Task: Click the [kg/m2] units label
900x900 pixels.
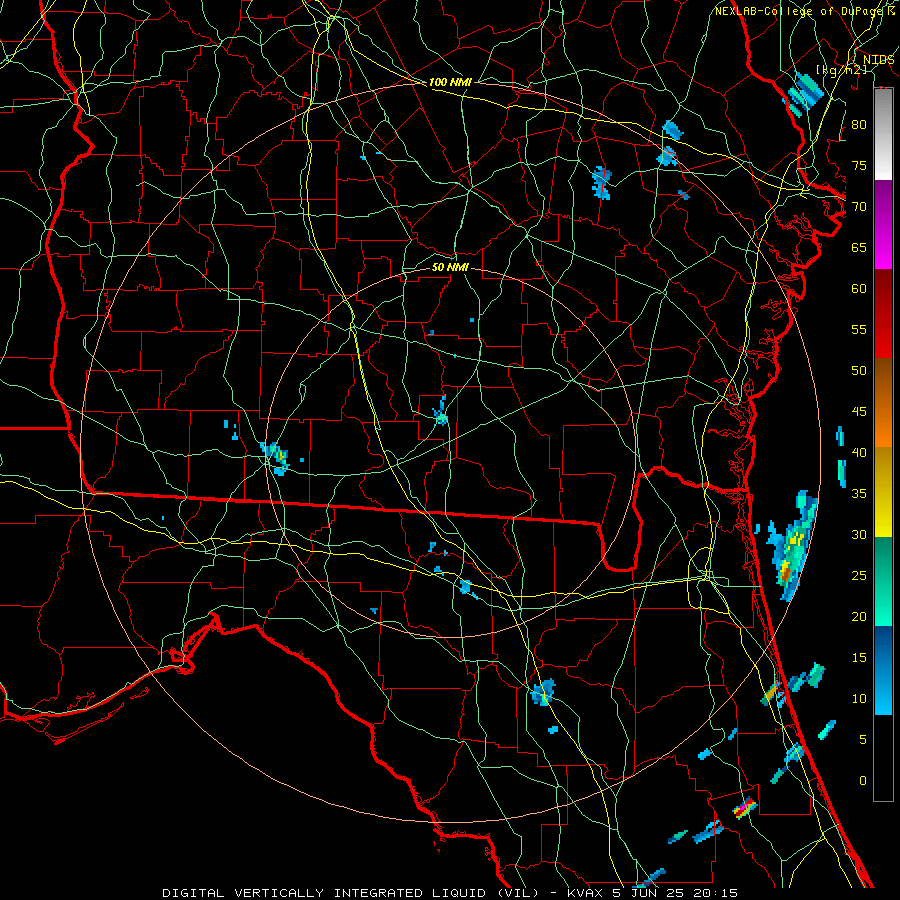Action: click(841, 69)
